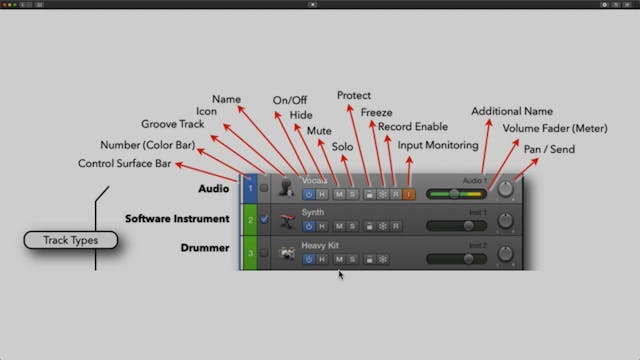The height and width of the screenshot is (360, 640).
Task: Click the Synth track volume fader
Action: point(456,226)
